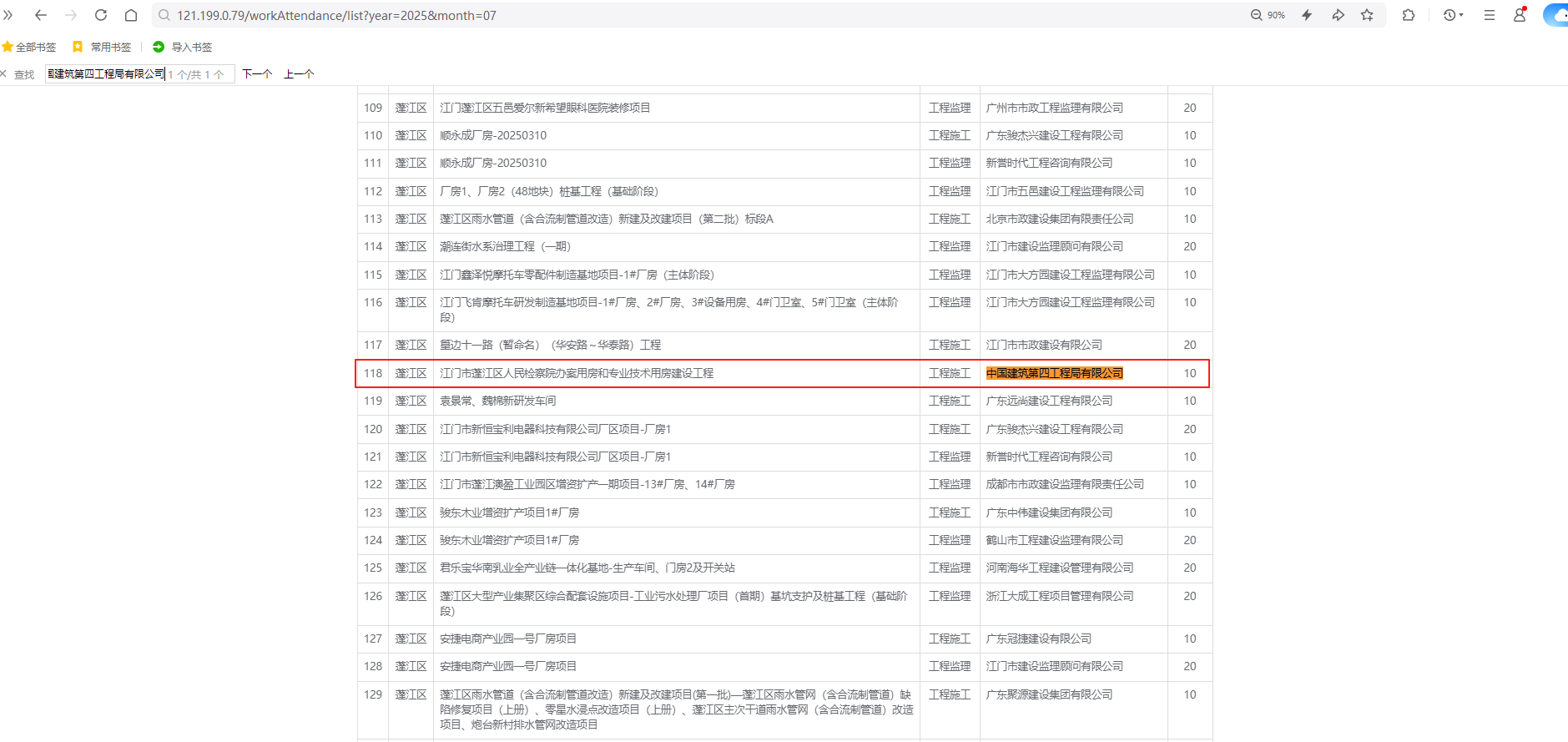The width and height of the screenshot is (1568, 742).
Task: Click 广东冠捷建设有限公司
Action: click(1039, 639)
